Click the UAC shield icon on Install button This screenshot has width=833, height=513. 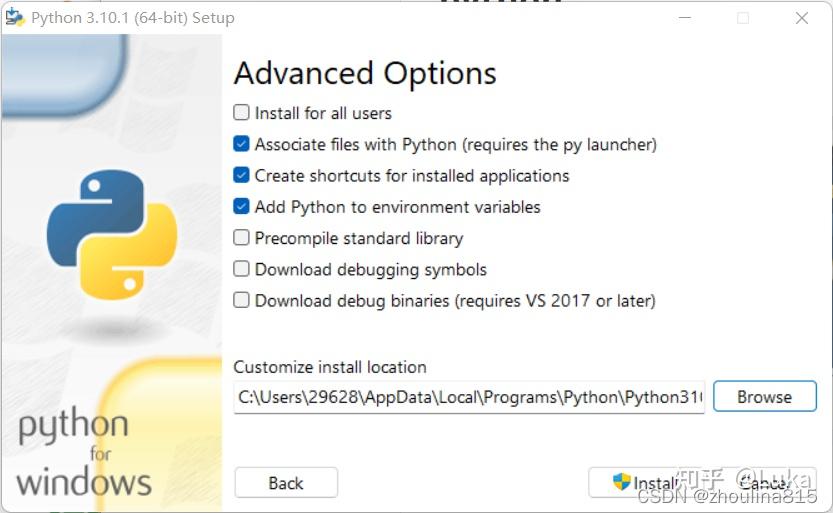click(622, 482)
